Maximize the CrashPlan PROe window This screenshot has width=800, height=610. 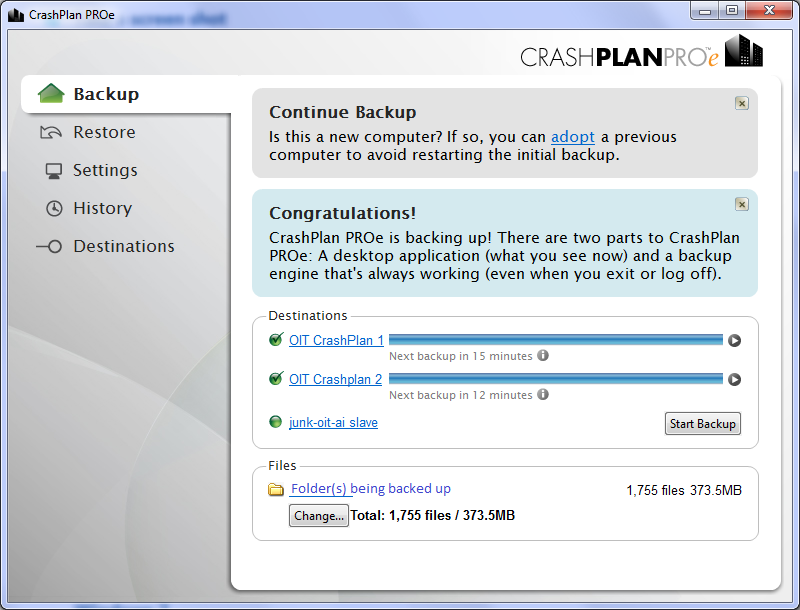tap(732, 10)
